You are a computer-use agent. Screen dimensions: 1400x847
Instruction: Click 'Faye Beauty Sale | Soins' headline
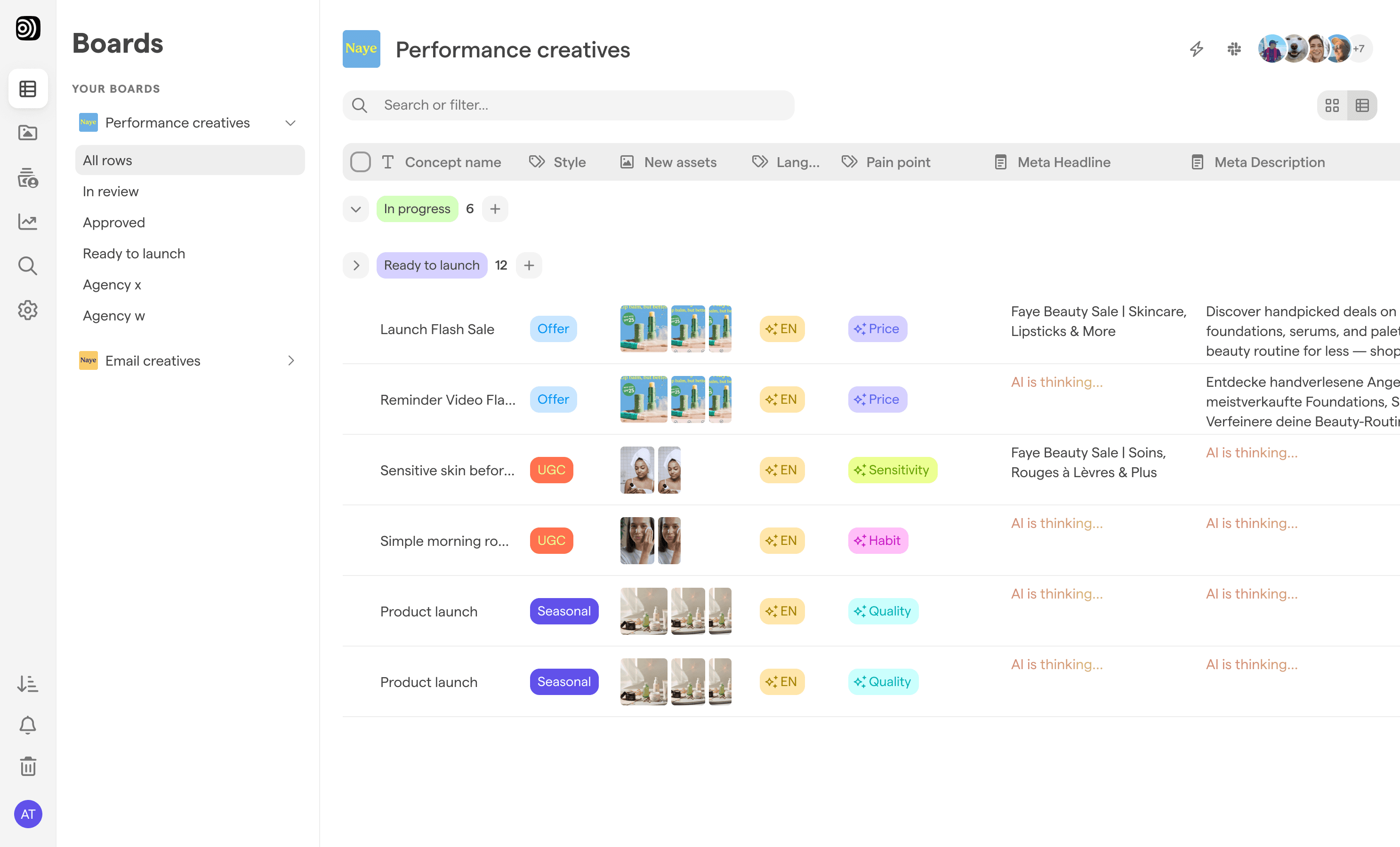tap(1088, 463)
